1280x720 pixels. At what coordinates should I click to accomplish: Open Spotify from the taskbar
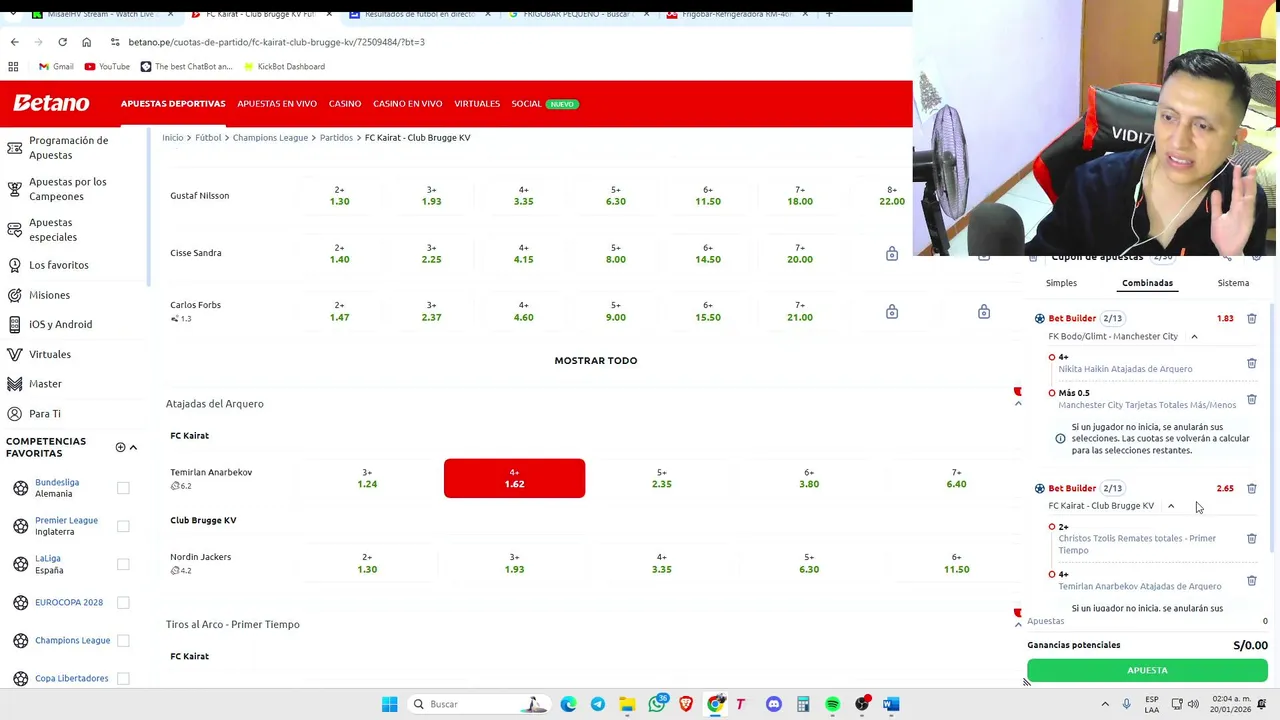[832, 704]
